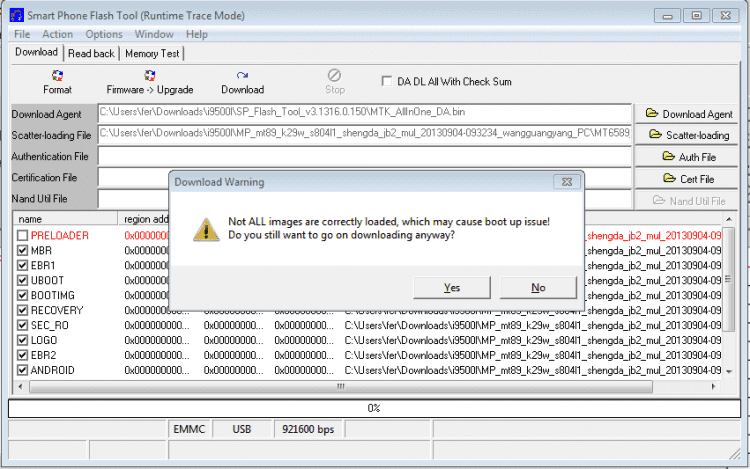Image resolution: width=750 pixels, height=469 pixels.
Task: Click the Download arrow toolbar icon
Action: point(242,75)
